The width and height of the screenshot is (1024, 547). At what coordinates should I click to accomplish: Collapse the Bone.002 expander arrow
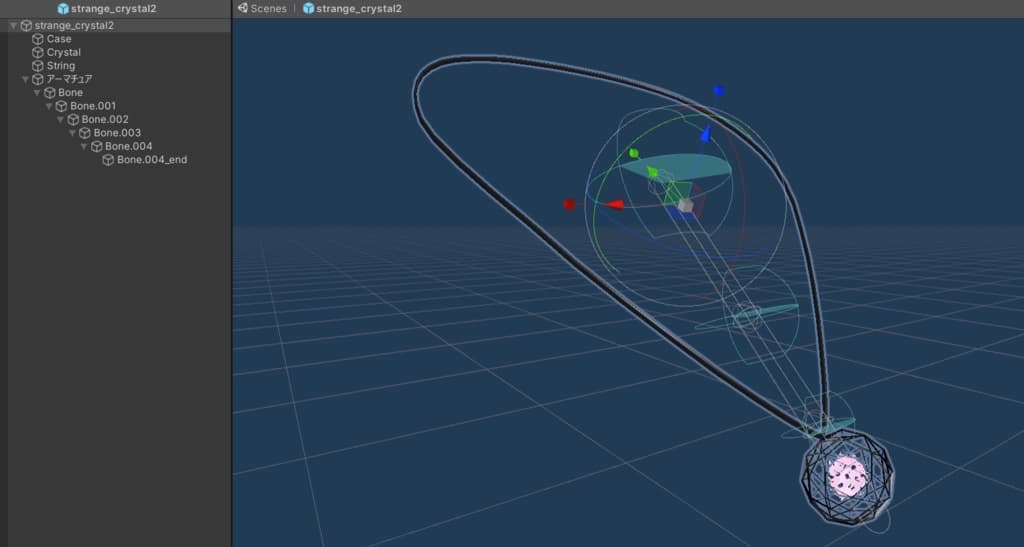(60, 119)
